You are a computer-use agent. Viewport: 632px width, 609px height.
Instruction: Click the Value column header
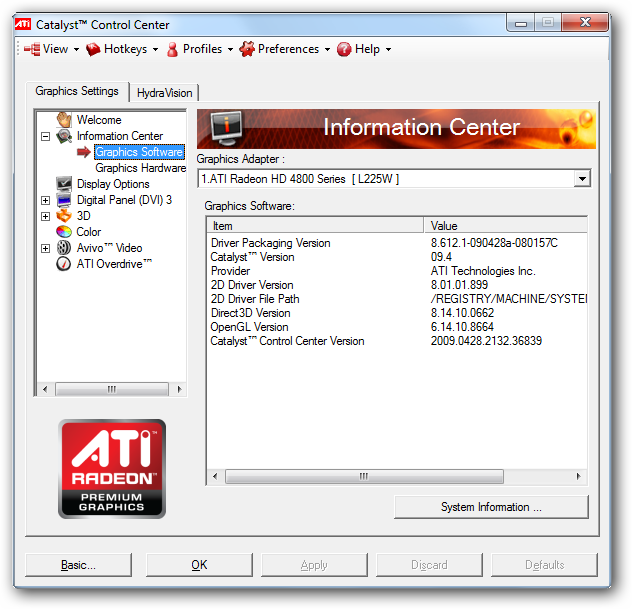point(506,225)
